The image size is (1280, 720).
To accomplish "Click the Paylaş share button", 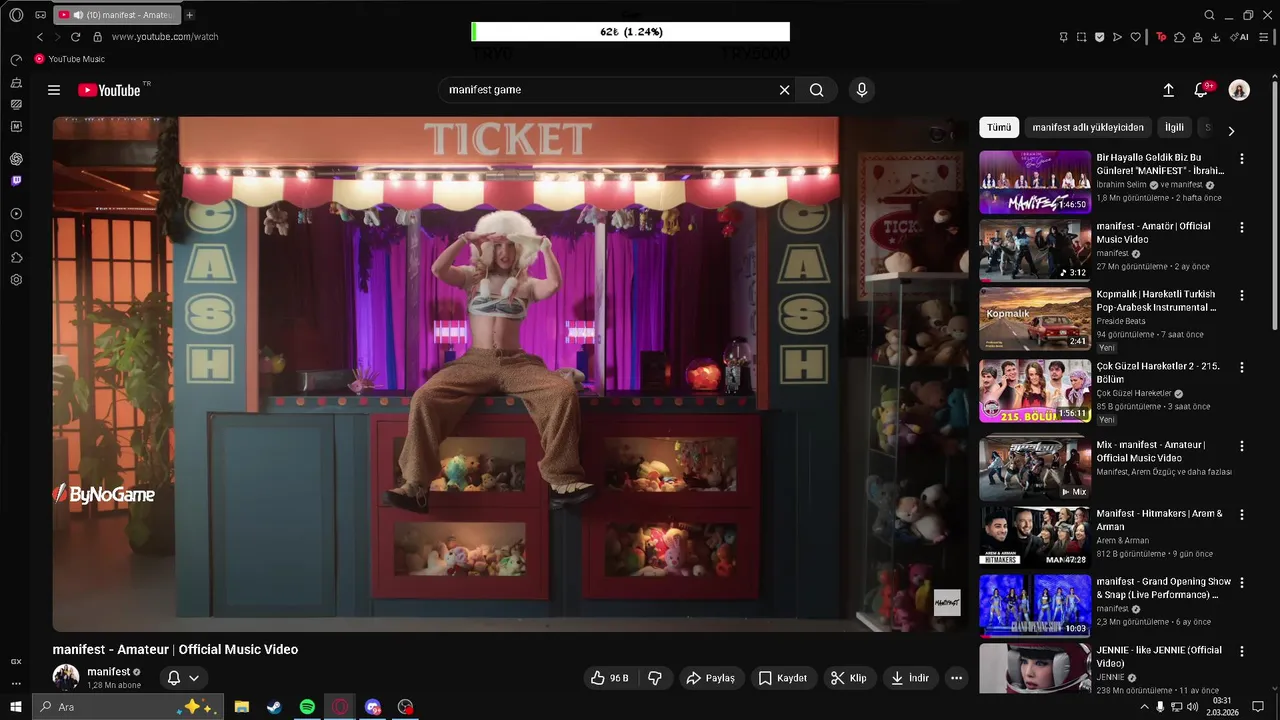I will [710, 678].
